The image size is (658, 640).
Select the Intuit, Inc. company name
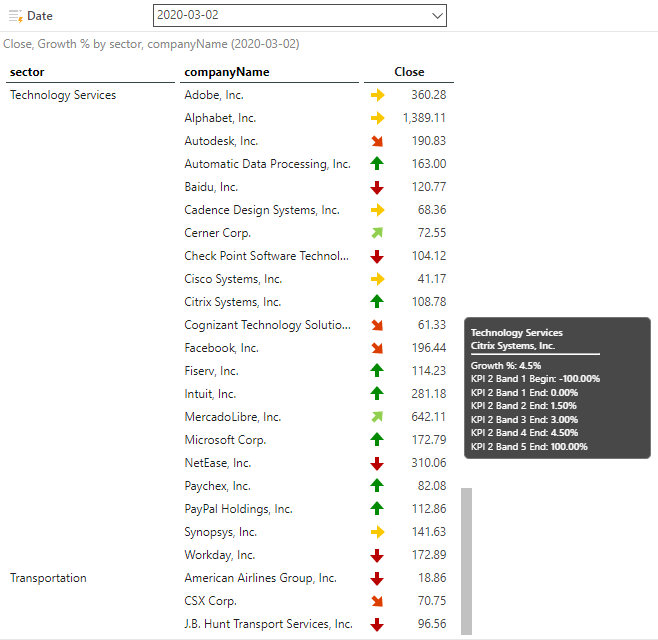click(x=210, y=394)
